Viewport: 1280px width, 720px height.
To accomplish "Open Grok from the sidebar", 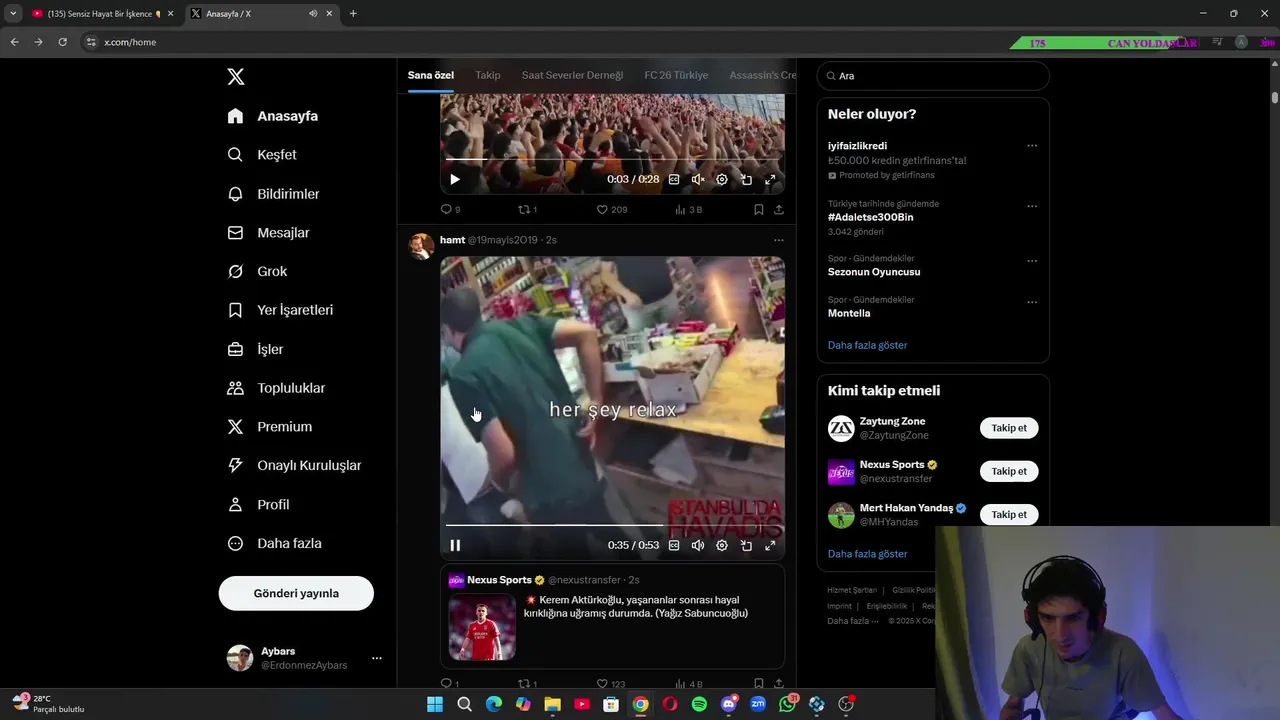I will tap(257, 272).
